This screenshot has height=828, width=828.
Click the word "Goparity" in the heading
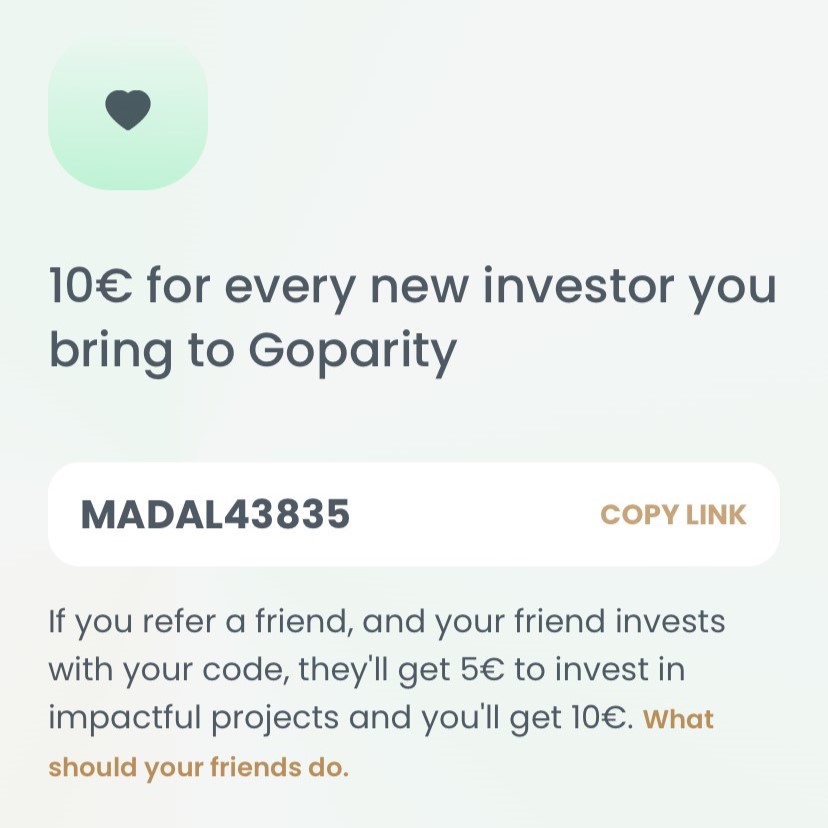(x=352, y=350)
